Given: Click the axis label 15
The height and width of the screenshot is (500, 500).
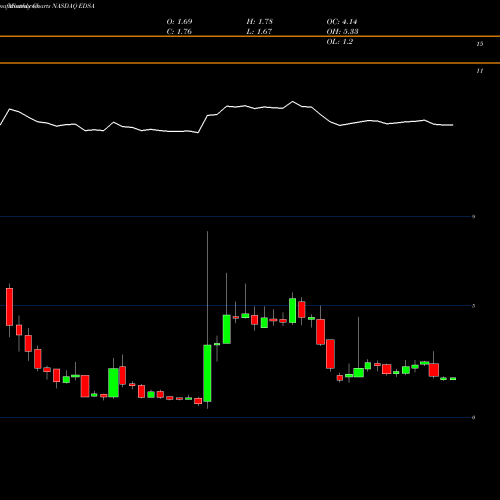Looking at the screenshot, I should click(480, 44).
